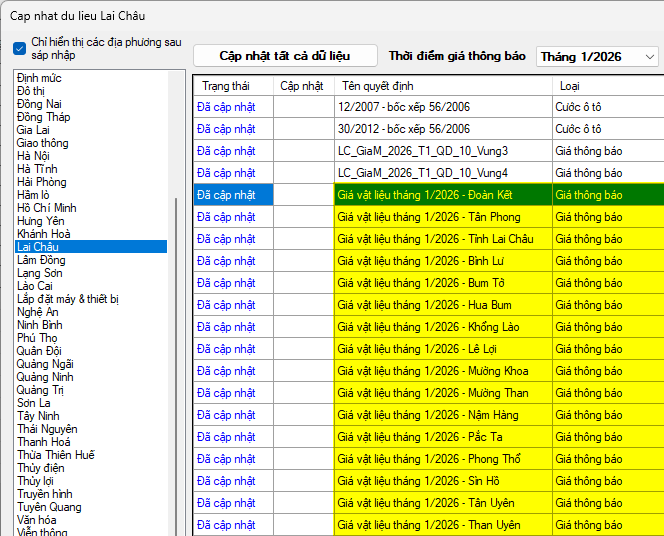This screenshot has height=536, width=664.
Task: Toggle checkbox to show only merged localities
Action: [20, 48]
